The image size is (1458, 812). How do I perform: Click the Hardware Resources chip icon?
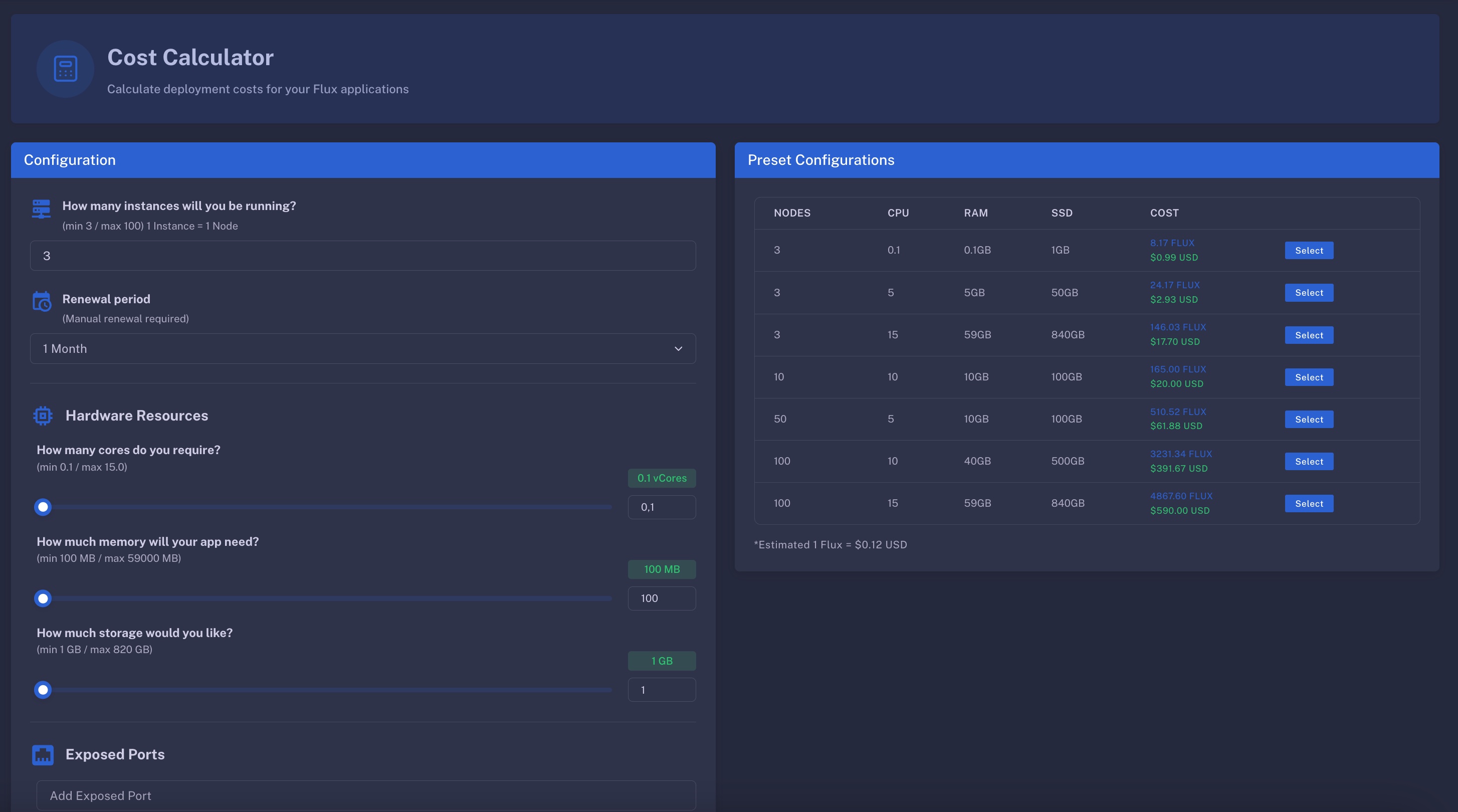[43, 416]
